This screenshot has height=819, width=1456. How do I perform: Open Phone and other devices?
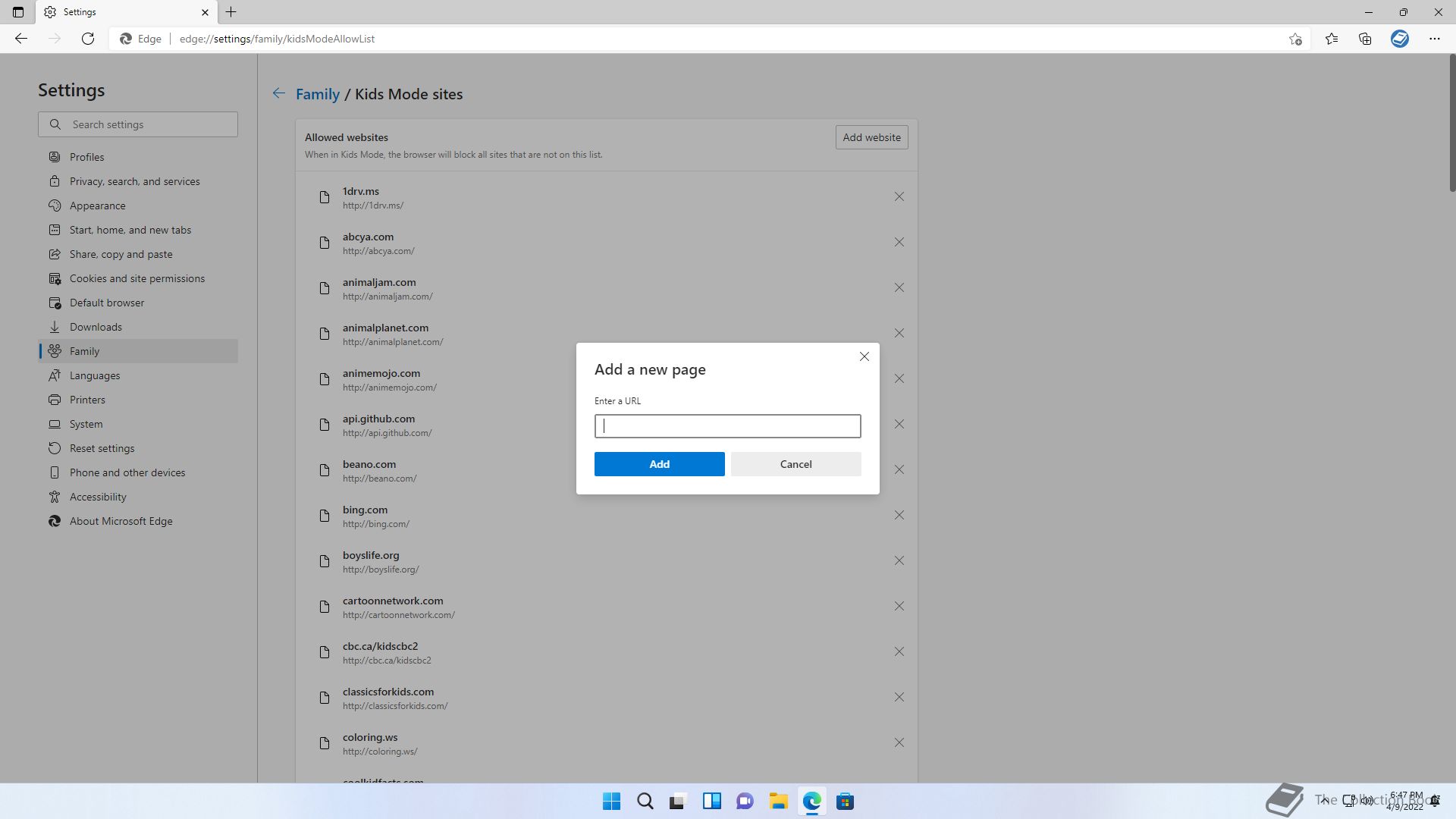[138, 472]
